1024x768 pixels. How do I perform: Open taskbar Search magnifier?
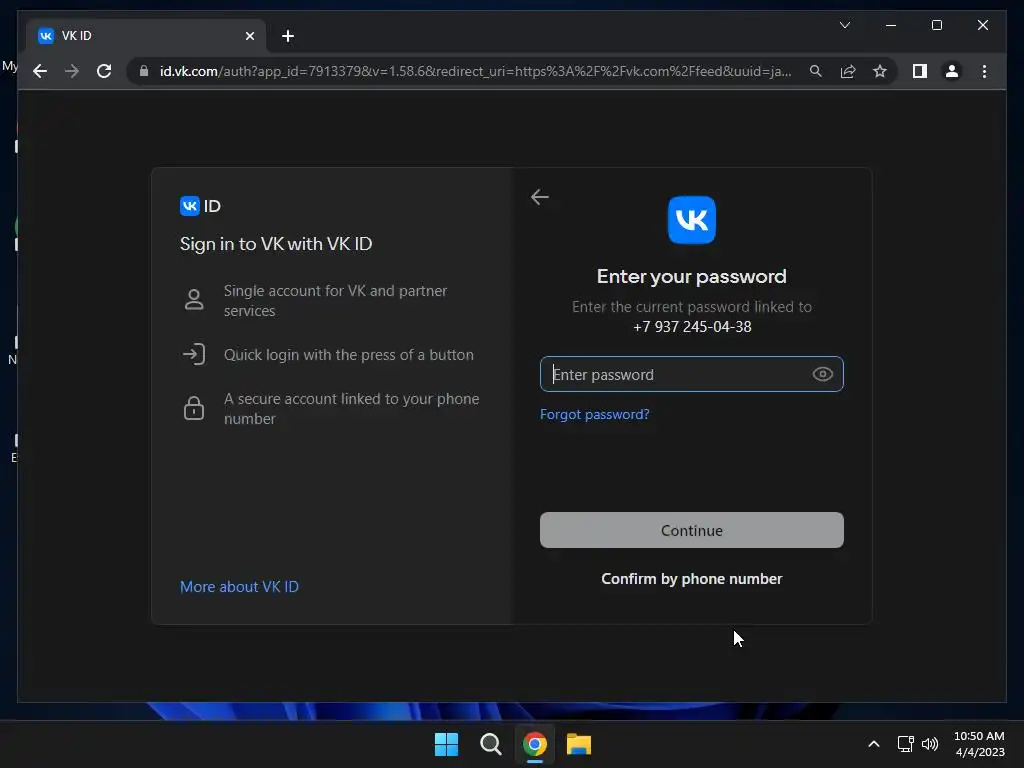pos(490,744)
